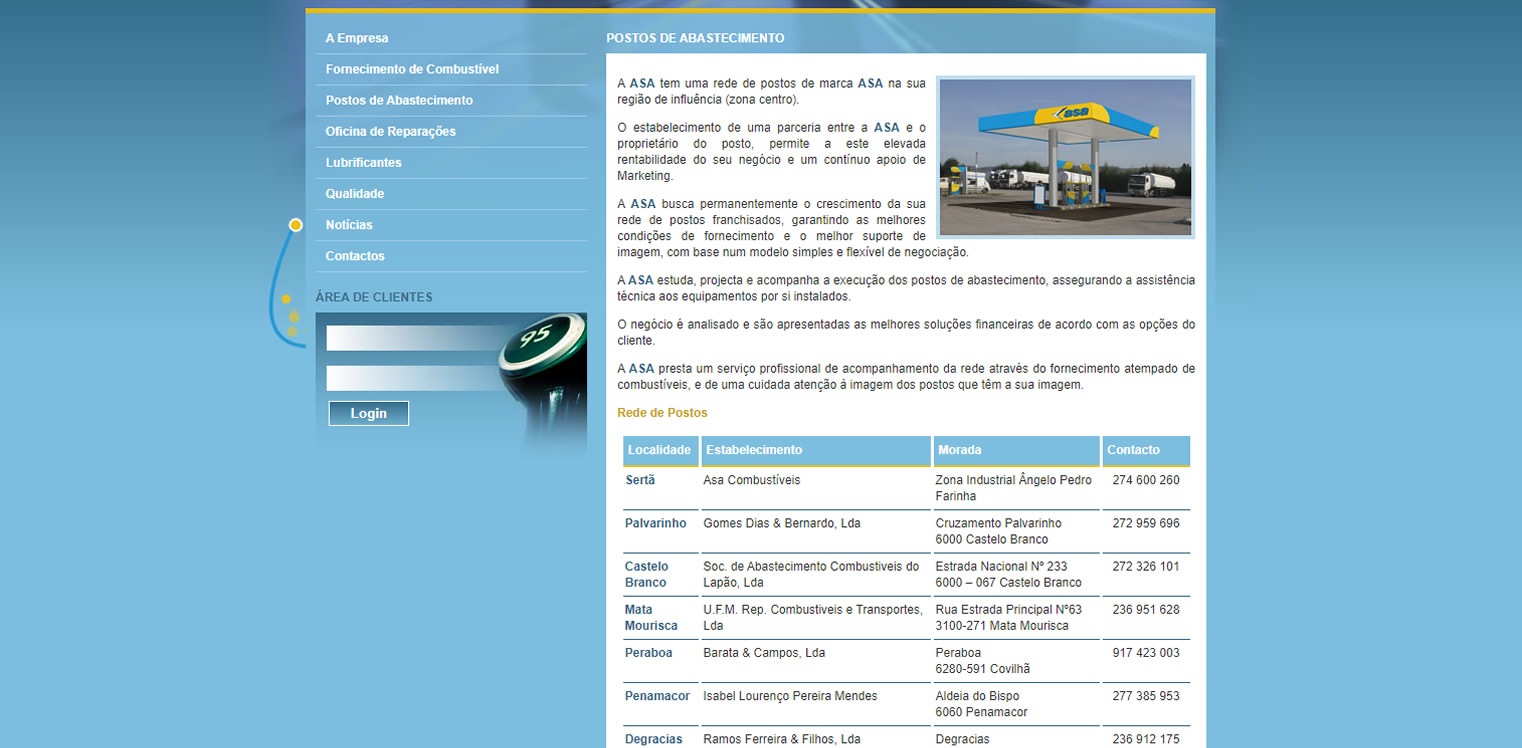Click phone number 272 326 101
Image resolution: width=1522 pixels, height=748 pixels.
pos(1146,566)
